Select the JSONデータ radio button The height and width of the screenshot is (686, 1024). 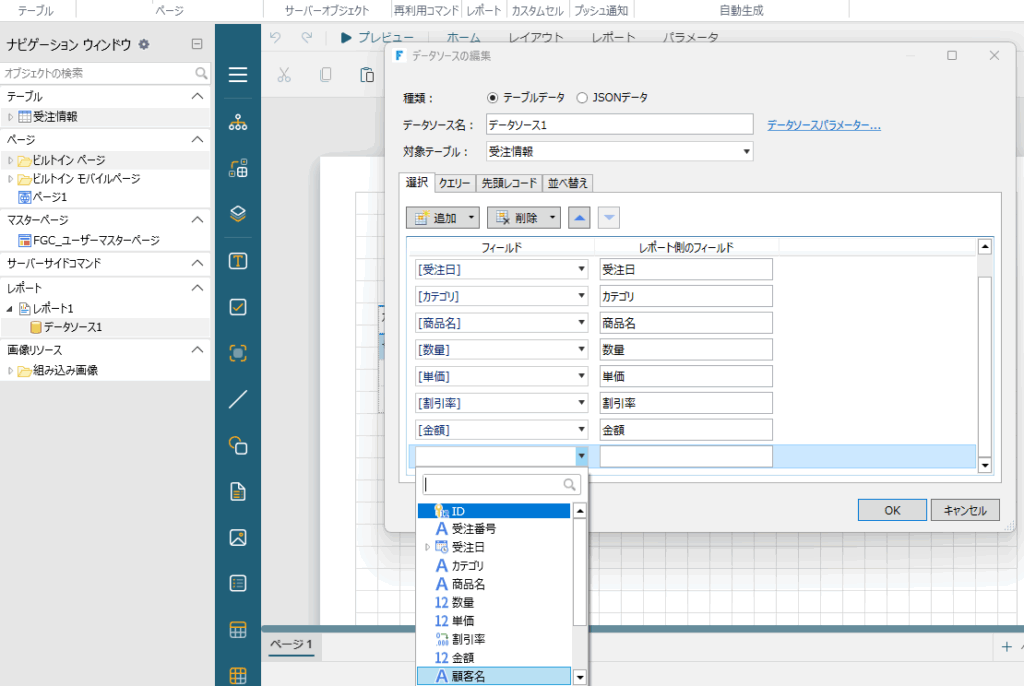pos(582,98)
